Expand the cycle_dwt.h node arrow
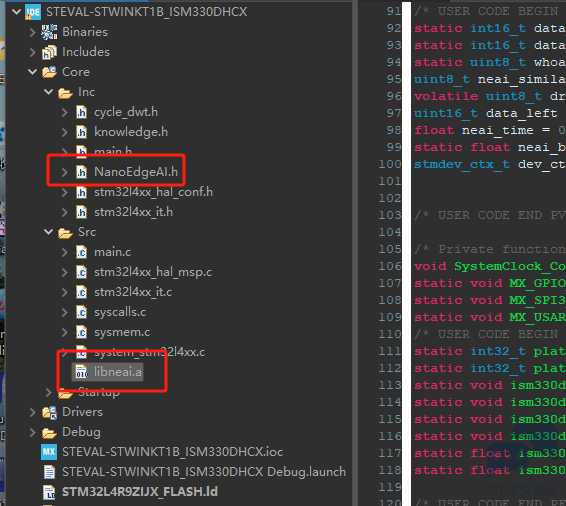The image size is (566, 506). [x=65, y=113]
